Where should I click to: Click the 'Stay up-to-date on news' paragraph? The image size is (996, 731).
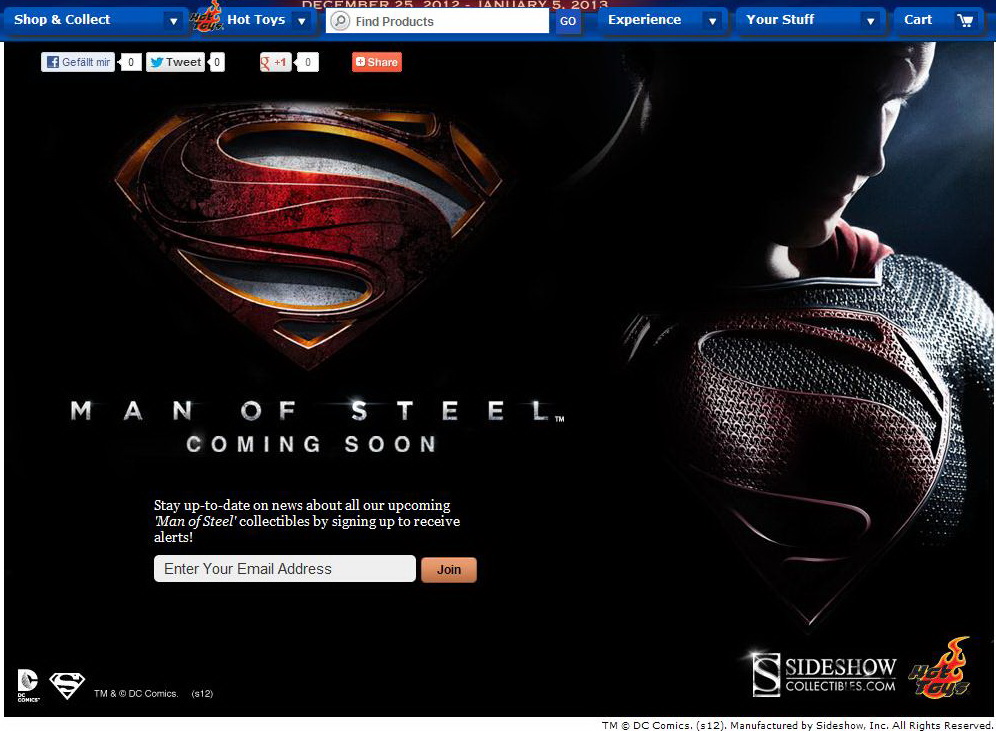pos(307,521)
